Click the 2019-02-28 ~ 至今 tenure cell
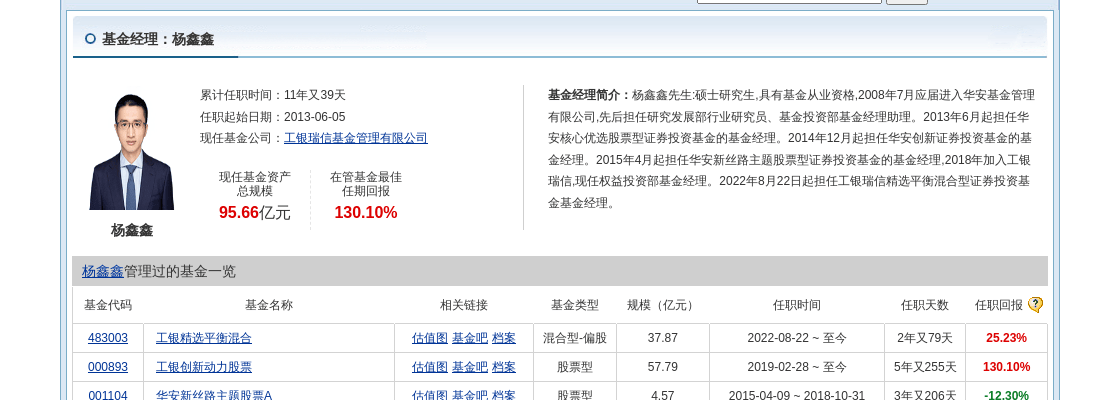The image size is (1120, 400). point(796,367)
